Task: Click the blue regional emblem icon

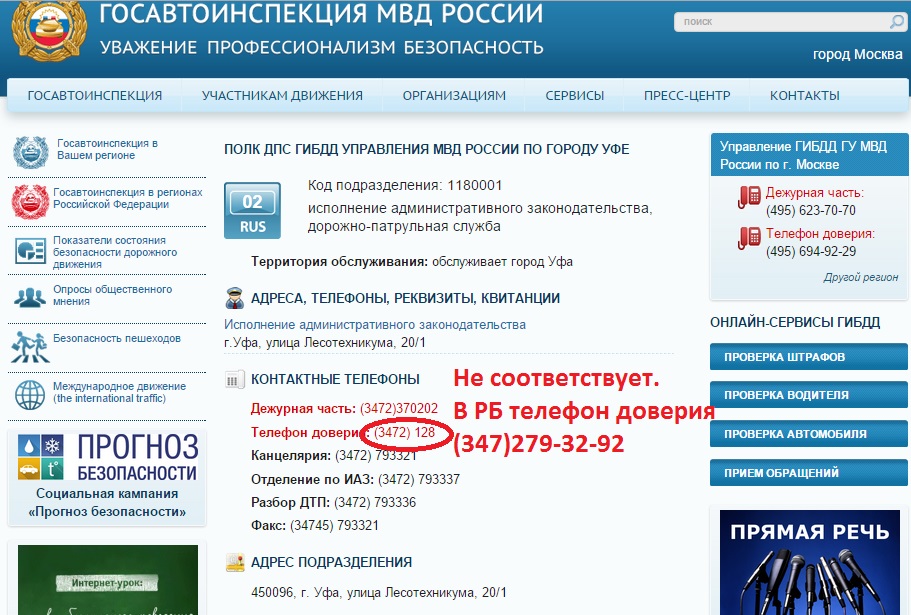Action: pos(31,152)
